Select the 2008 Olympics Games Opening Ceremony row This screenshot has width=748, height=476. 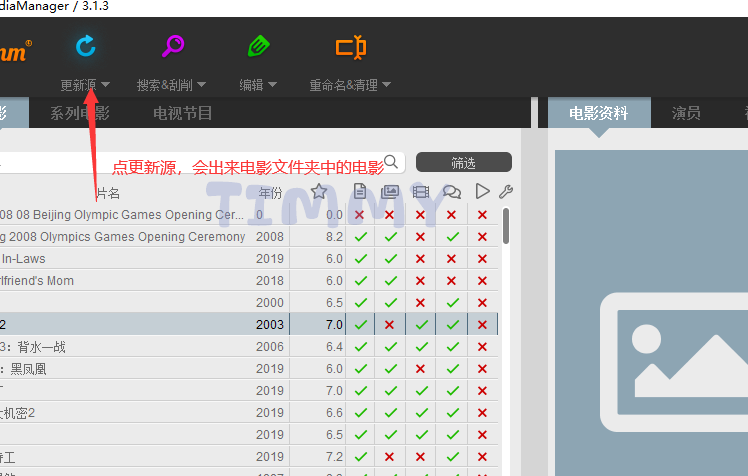click(x=249, y=237)
